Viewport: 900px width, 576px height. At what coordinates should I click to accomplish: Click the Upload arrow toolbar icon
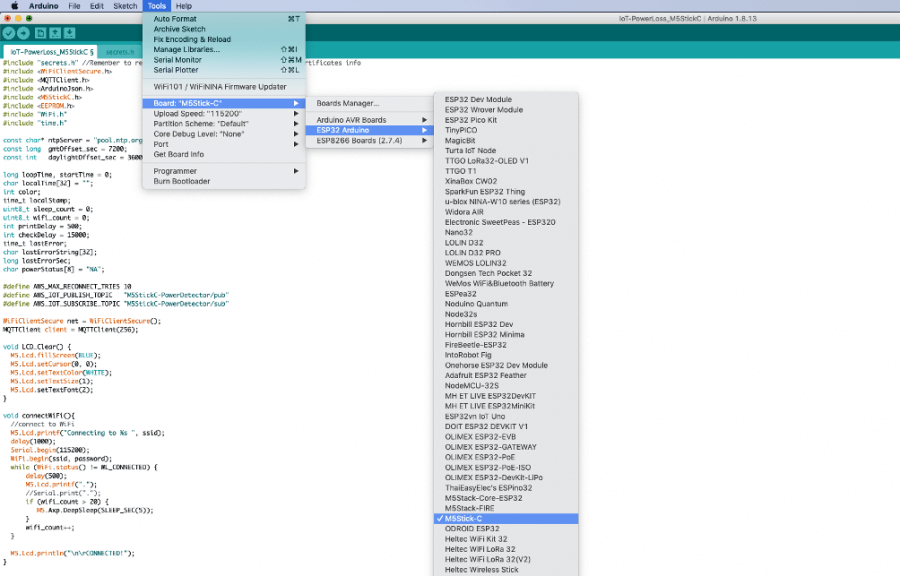tap(23, 33)
